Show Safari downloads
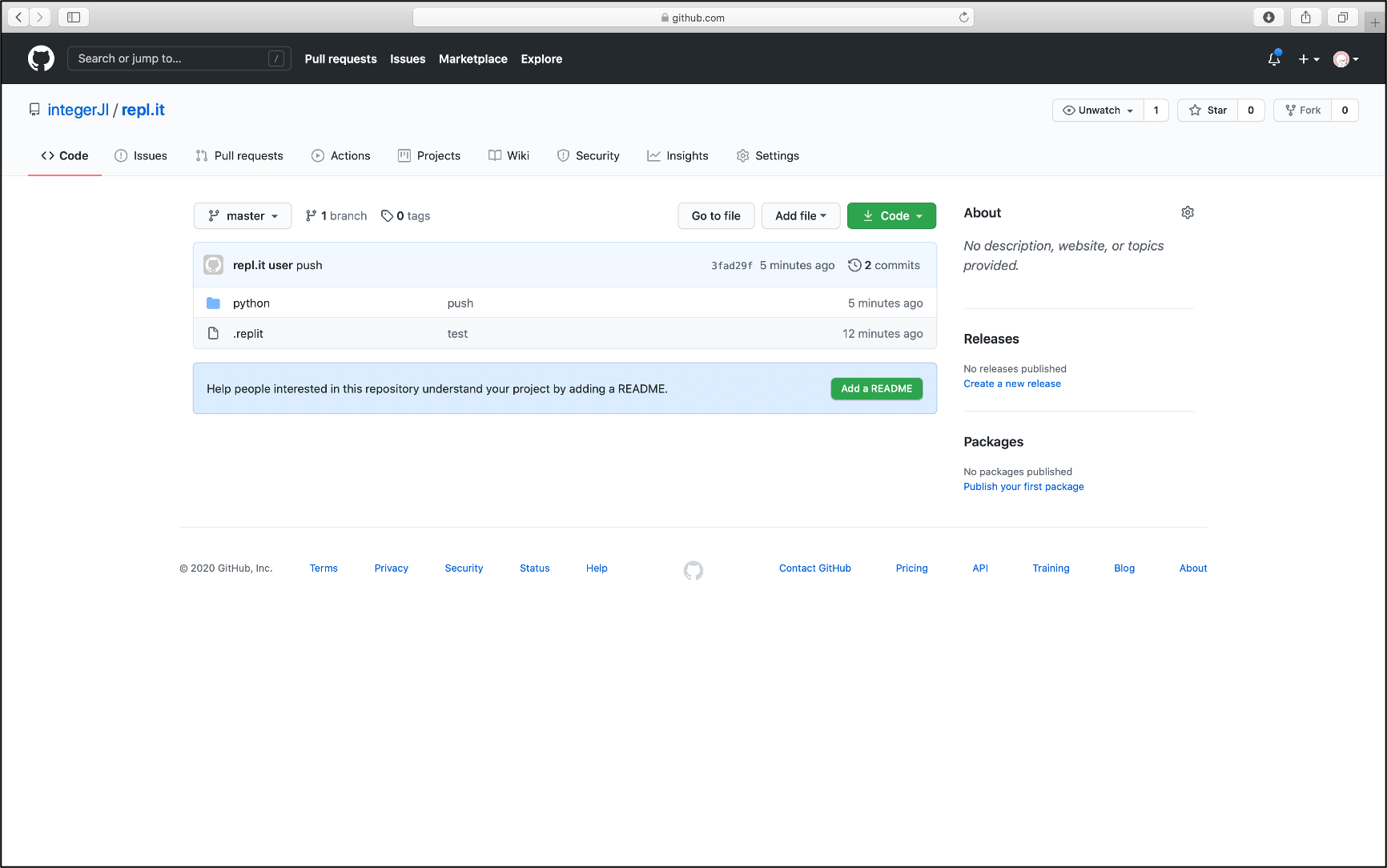The width and height of the screenshot is (1387, 868). 1268,17
